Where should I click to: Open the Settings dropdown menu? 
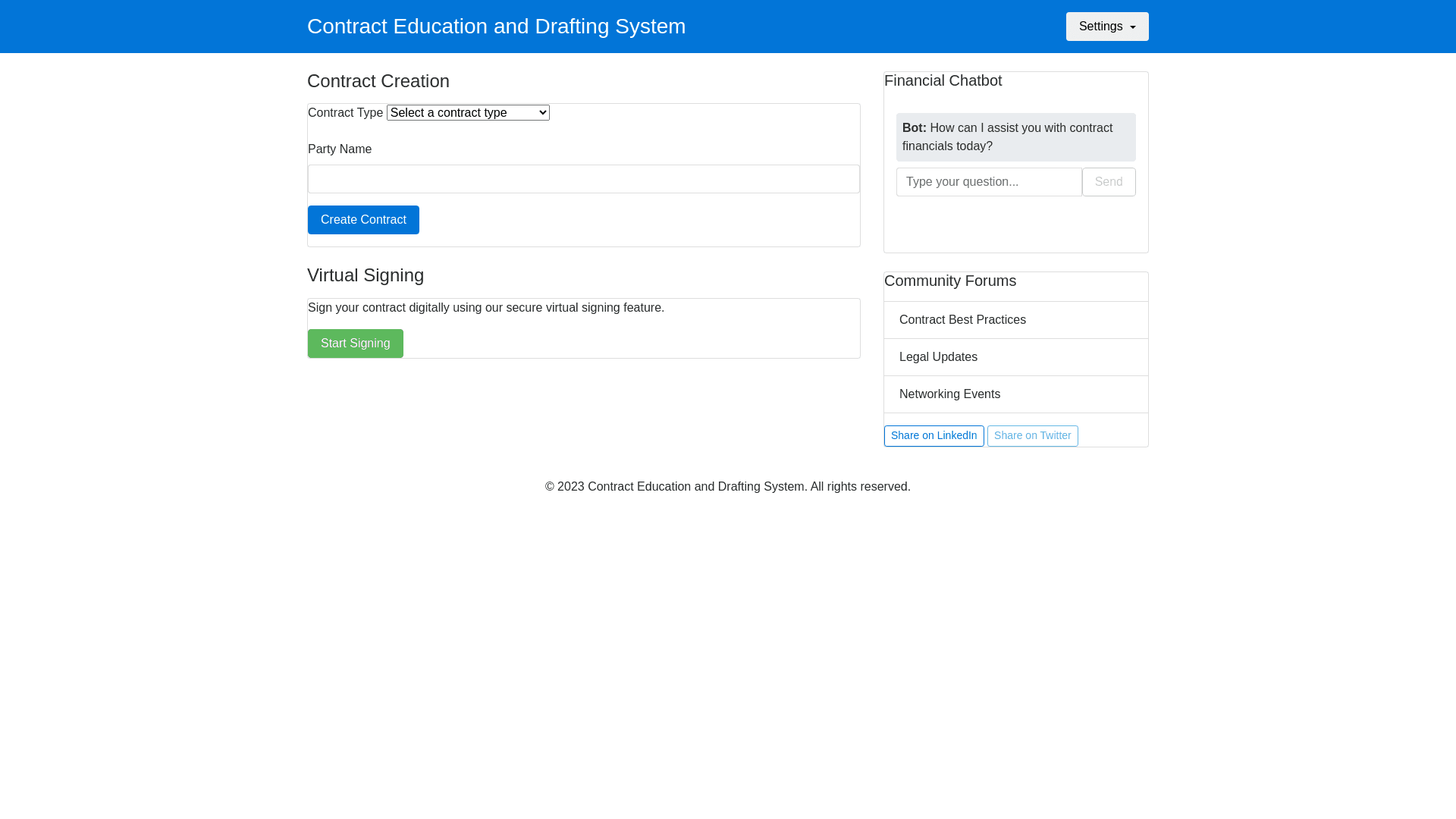[1106, 27]
